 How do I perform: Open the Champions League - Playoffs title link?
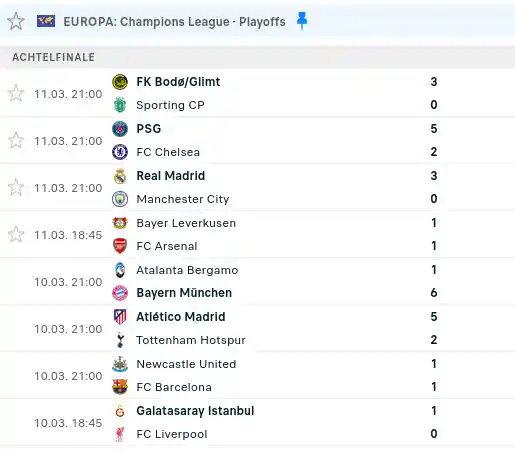(x=174, y=22)
